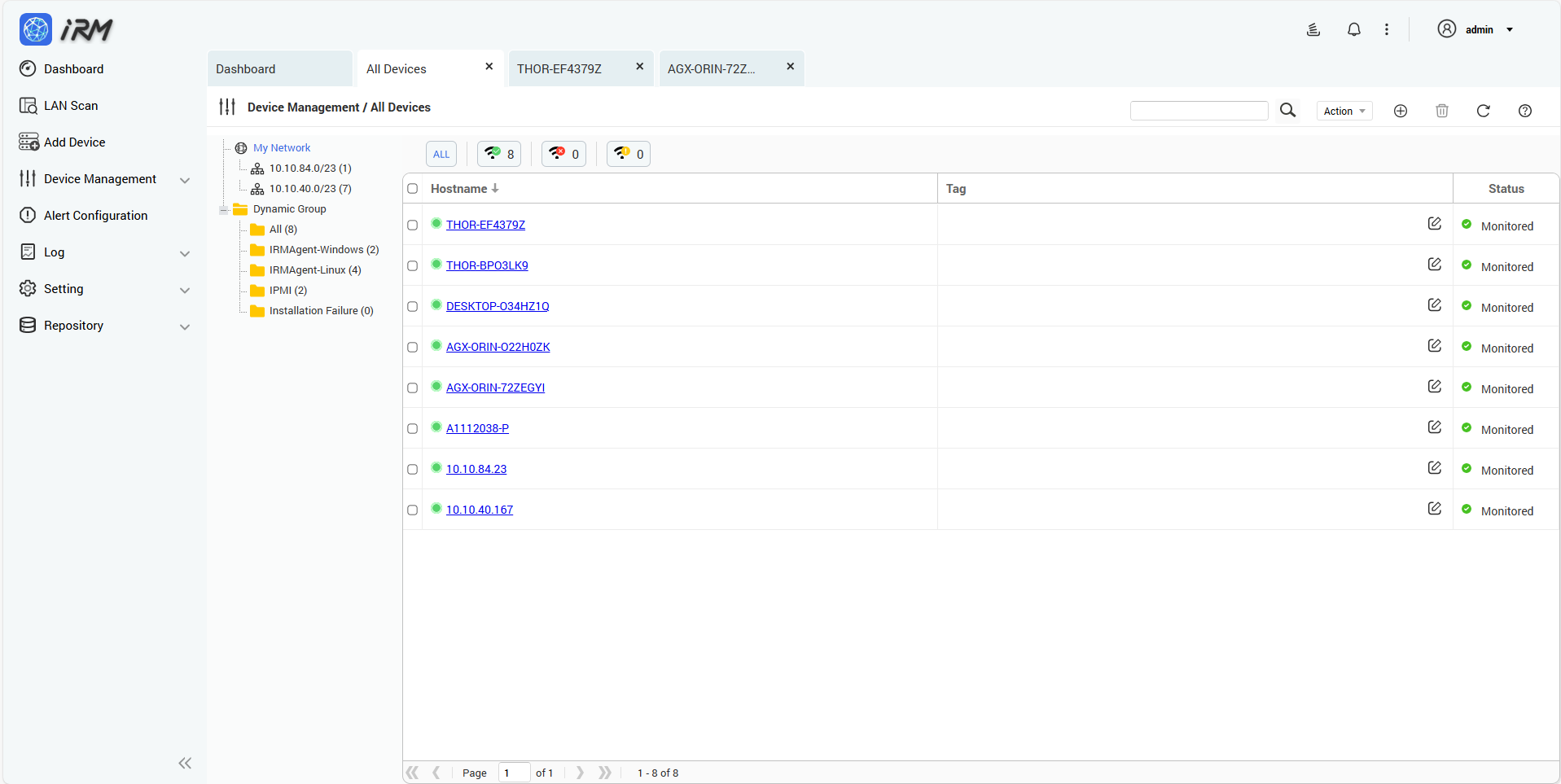
Task: Filter by offline devices red wifi icon (0)
Action: click(x=563, y=154)
